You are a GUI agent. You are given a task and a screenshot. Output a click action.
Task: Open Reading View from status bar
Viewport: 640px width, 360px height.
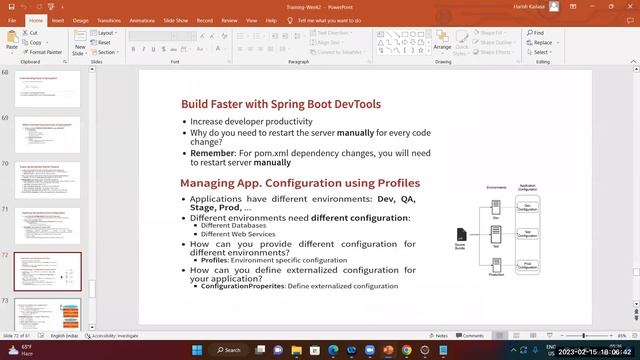533,336
